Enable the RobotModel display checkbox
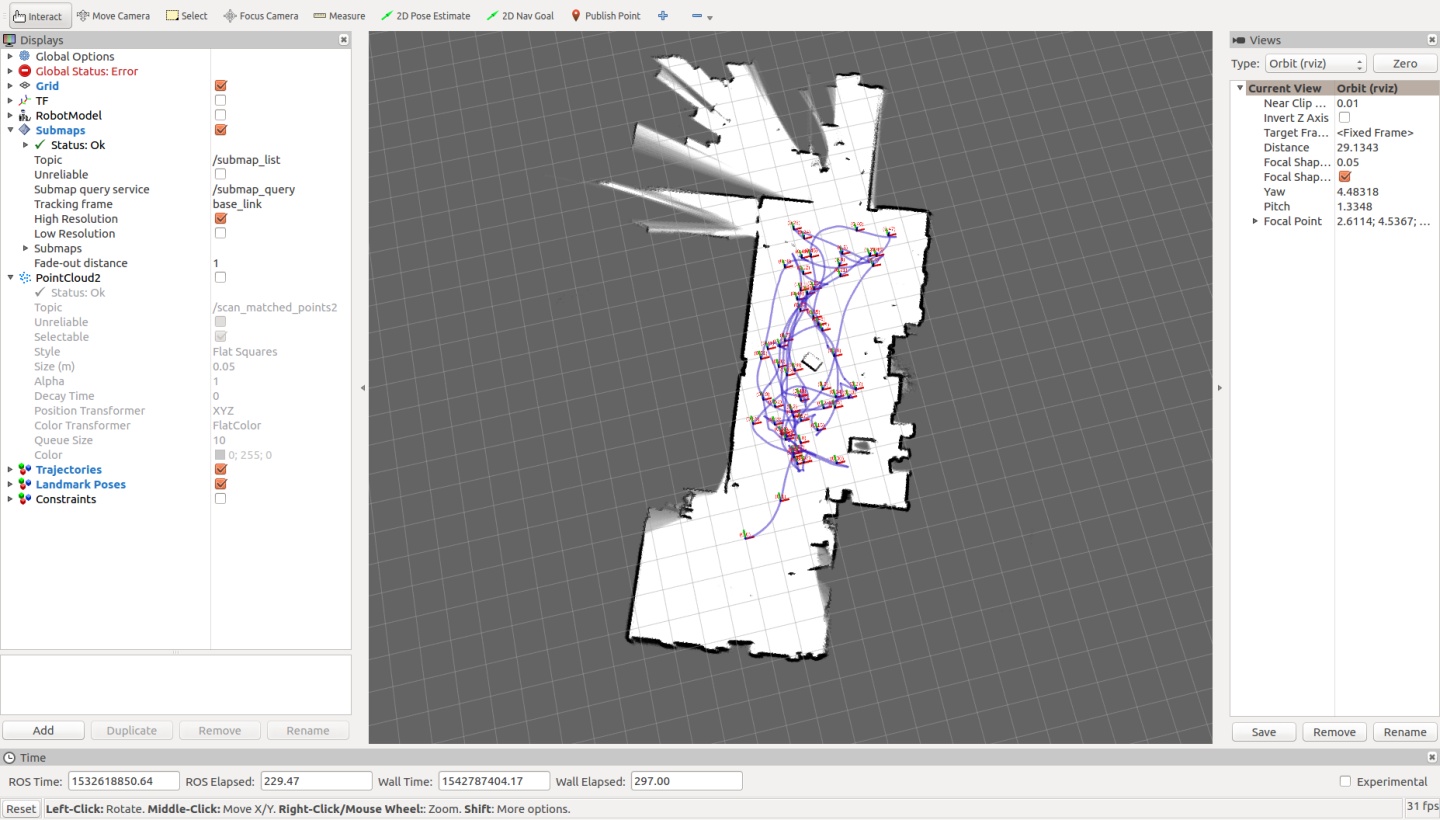 pos(220,115)
